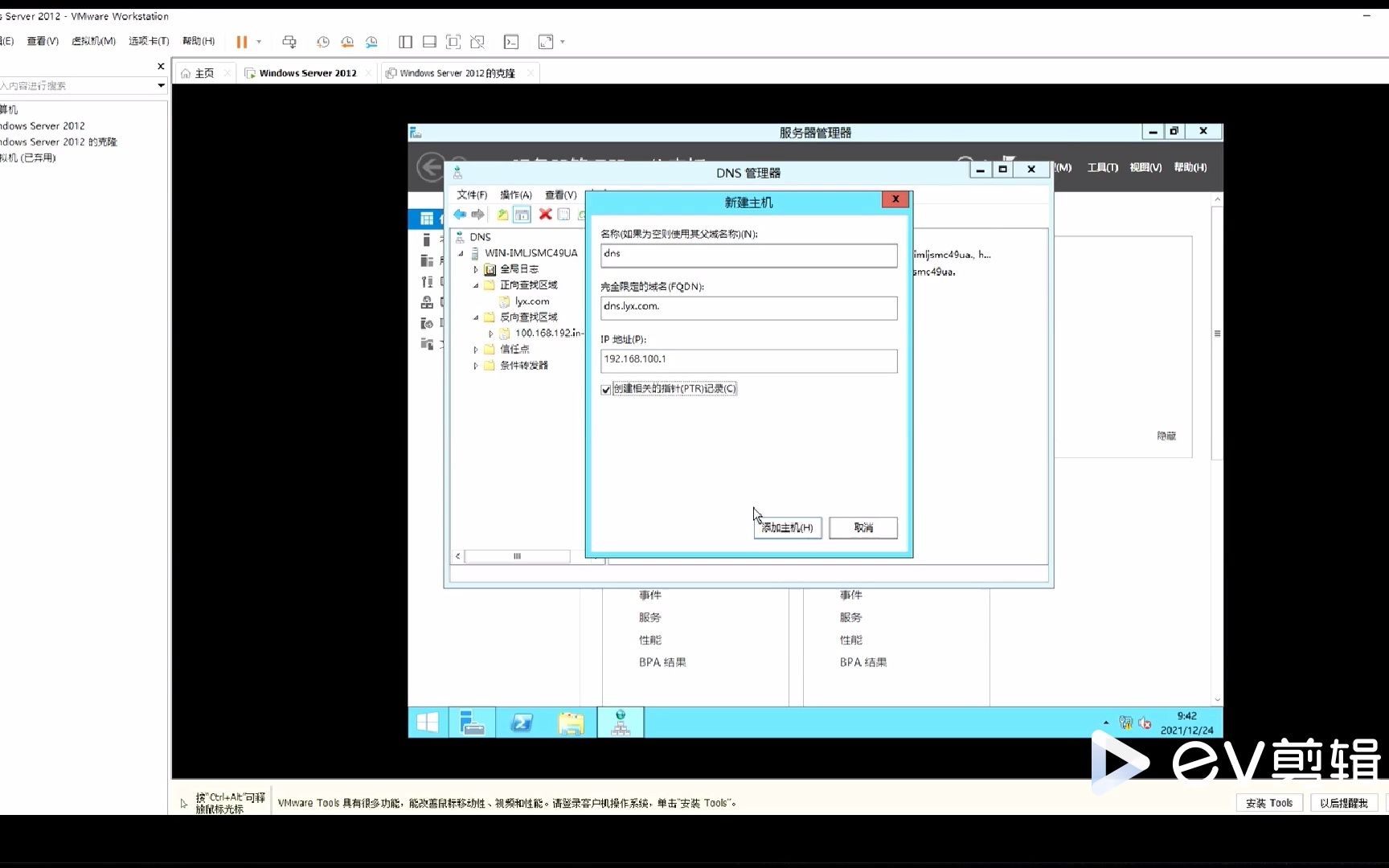This screenshot has width=1389, height=868.
Task: Open the Windows Start button in the guest taskbar
Action: (x=428, y=723)
